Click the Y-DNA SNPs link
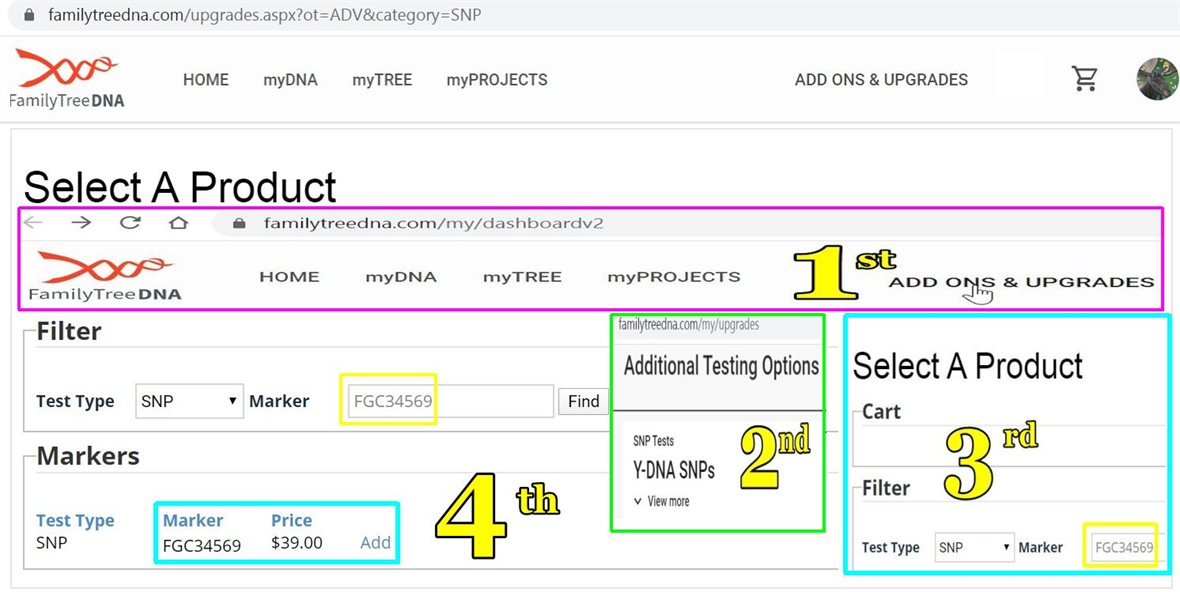This screenshot has width=1180, height=592. (674, 469)
